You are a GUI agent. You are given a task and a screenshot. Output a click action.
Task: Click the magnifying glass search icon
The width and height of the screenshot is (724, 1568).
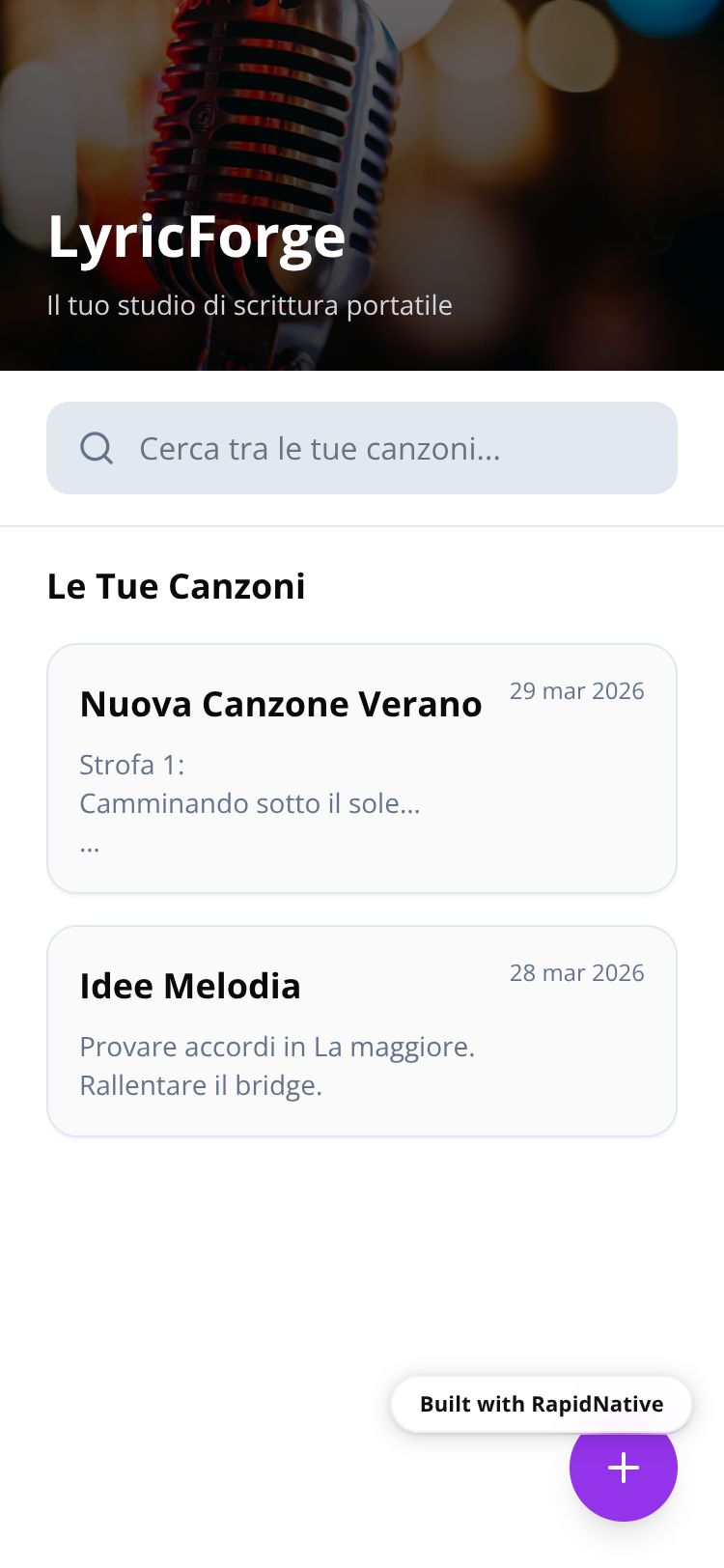point(97,448)
